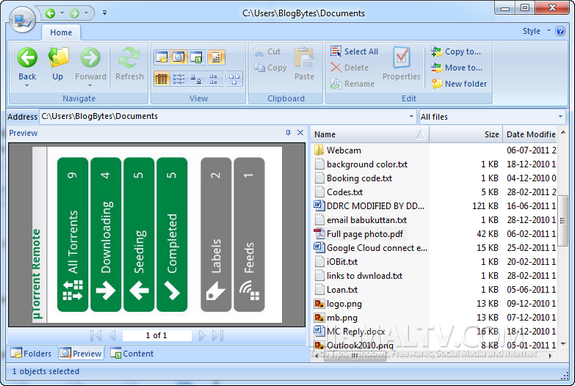Rename the selected file
The width and height of the screenshot is (575, 386).
(x=352, y=84)
